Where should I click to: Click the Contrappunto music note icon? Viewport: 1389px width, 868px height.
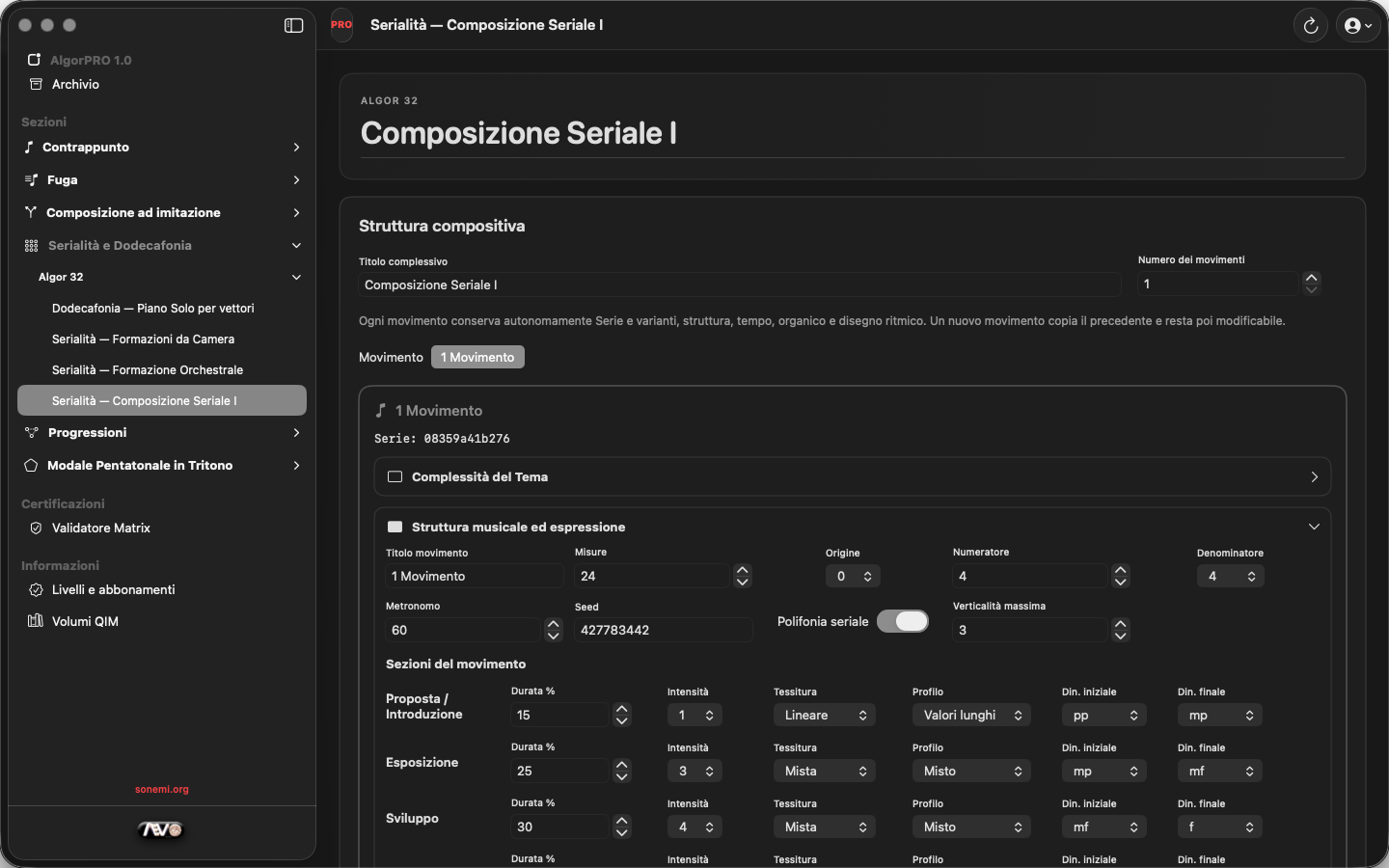tap(29, 147)
